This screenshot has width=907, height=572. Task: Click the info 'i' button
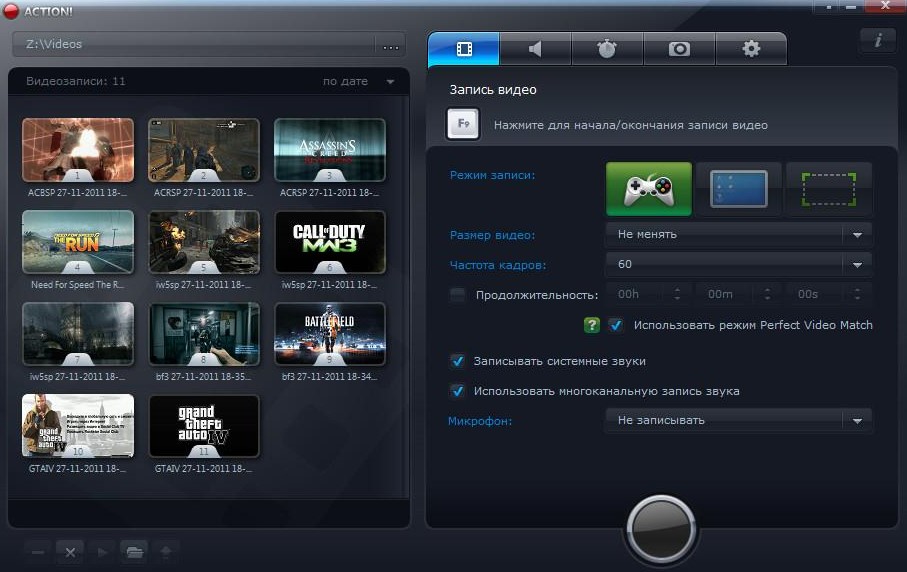[x=877, y=40]
